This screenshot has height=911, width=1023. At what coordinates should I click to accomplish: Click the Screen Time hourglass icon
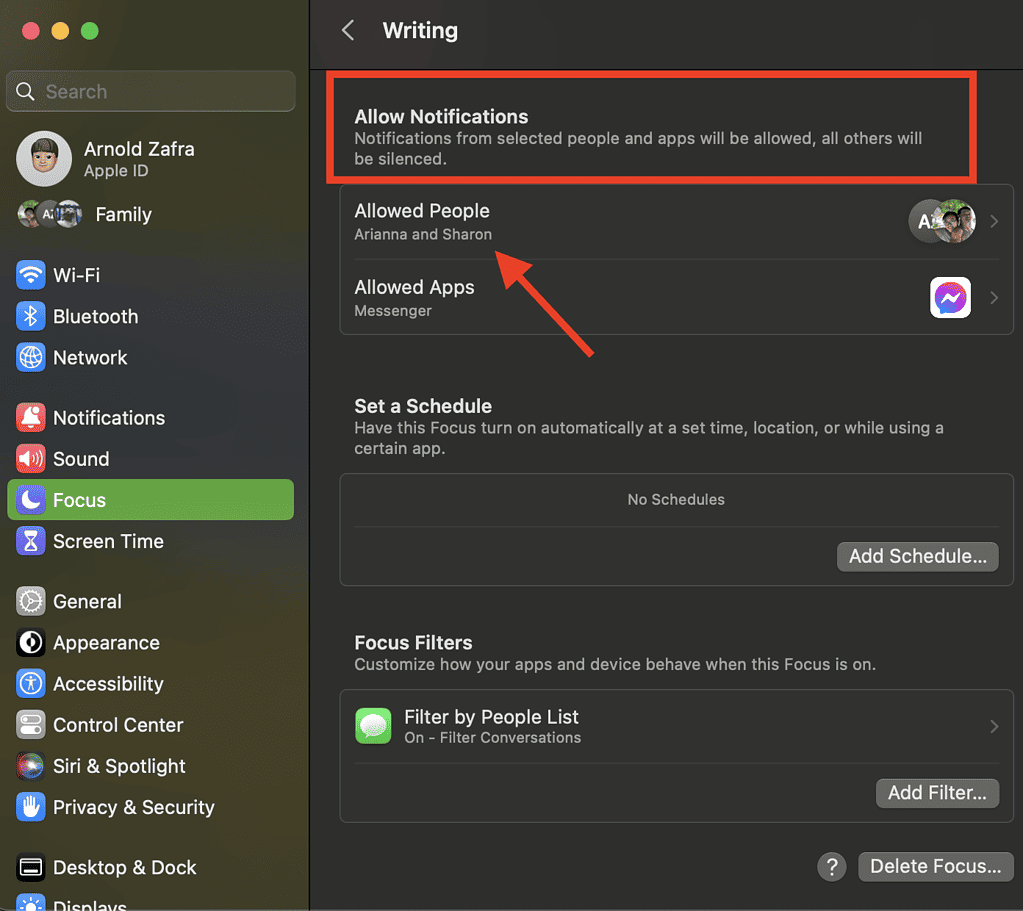(31, 541)
